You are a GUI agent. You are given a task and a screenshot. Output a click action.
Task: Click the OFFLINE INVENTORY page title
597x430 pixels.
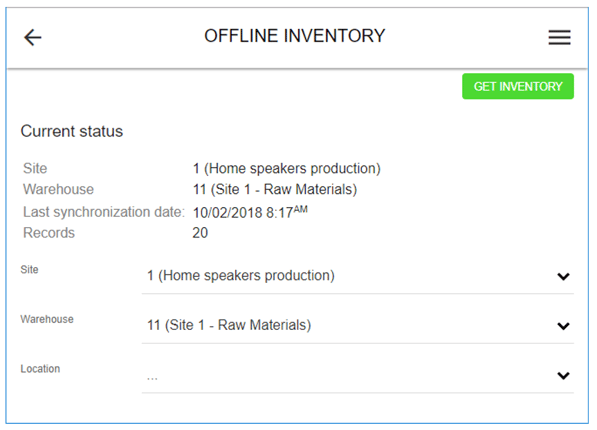[295, 36]
